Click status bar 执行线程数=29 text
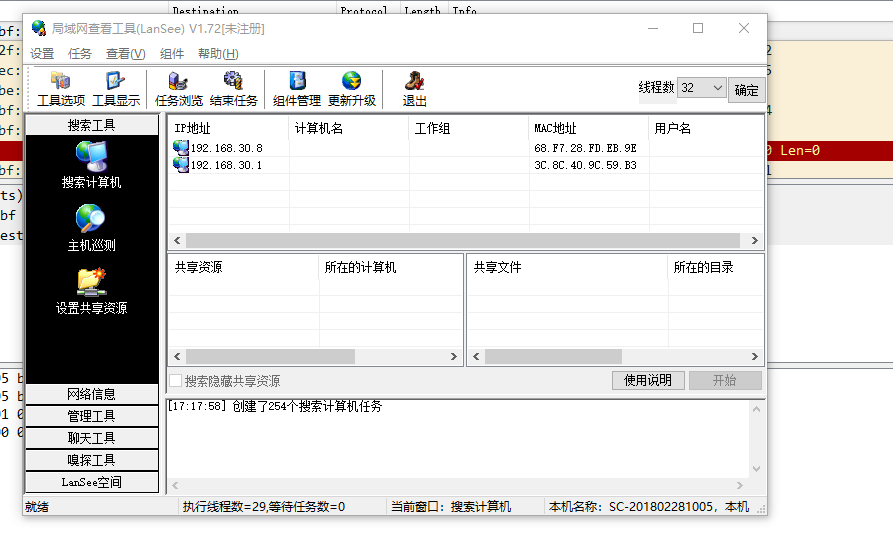The image size is (893, 548). pos(264,506)
